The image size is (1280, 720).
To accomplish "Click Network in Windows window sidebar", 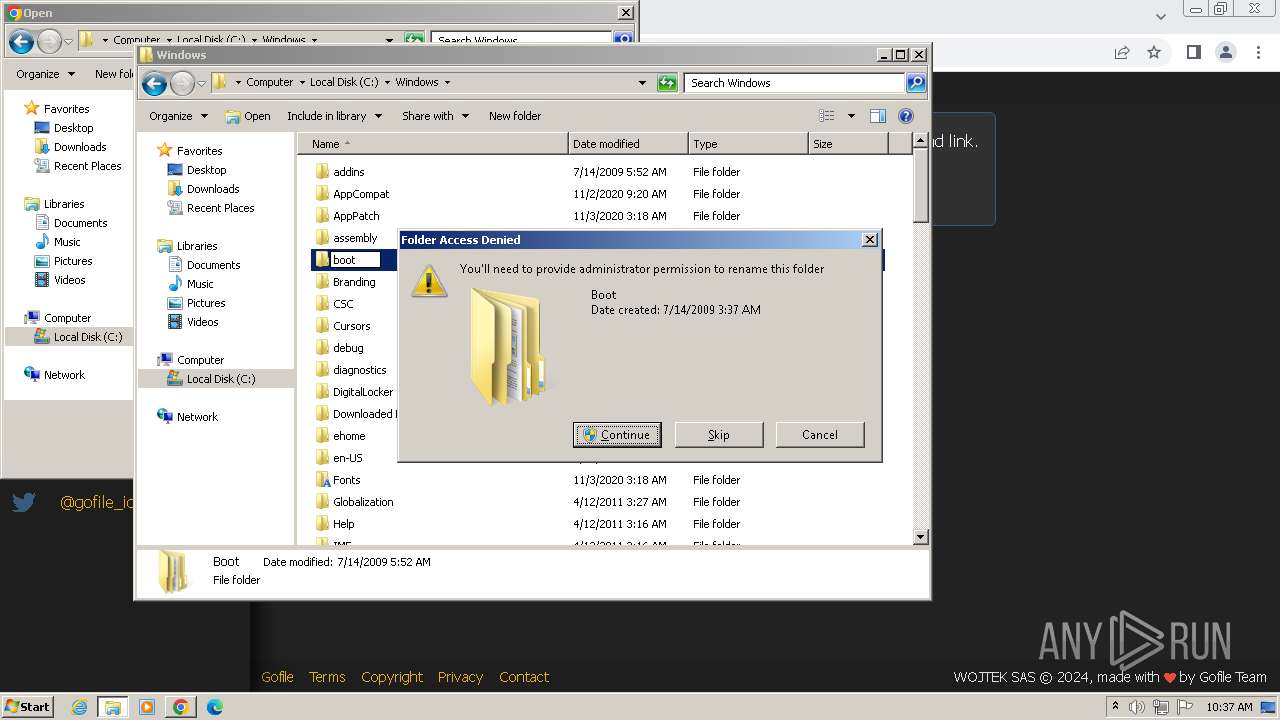I will click(197, 417).
